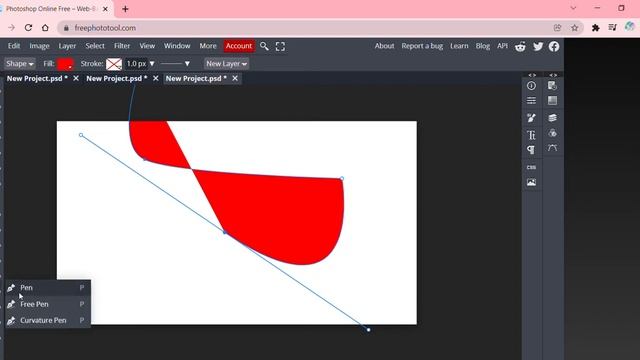Expand the right side panel column arrows
640x360 pixels.
click(x=553, y=75)
